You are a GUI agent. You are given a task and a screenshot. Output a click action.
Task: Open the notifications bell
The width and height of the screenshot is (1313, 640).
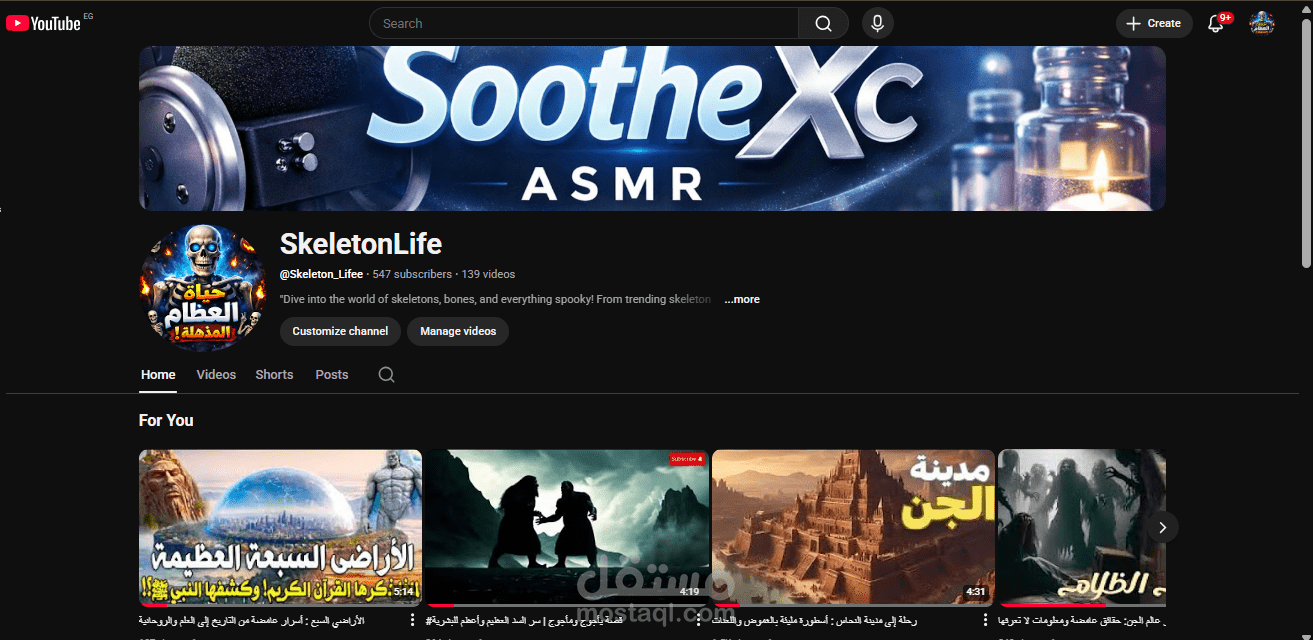pyautogui.click(x=1216, y=23)
